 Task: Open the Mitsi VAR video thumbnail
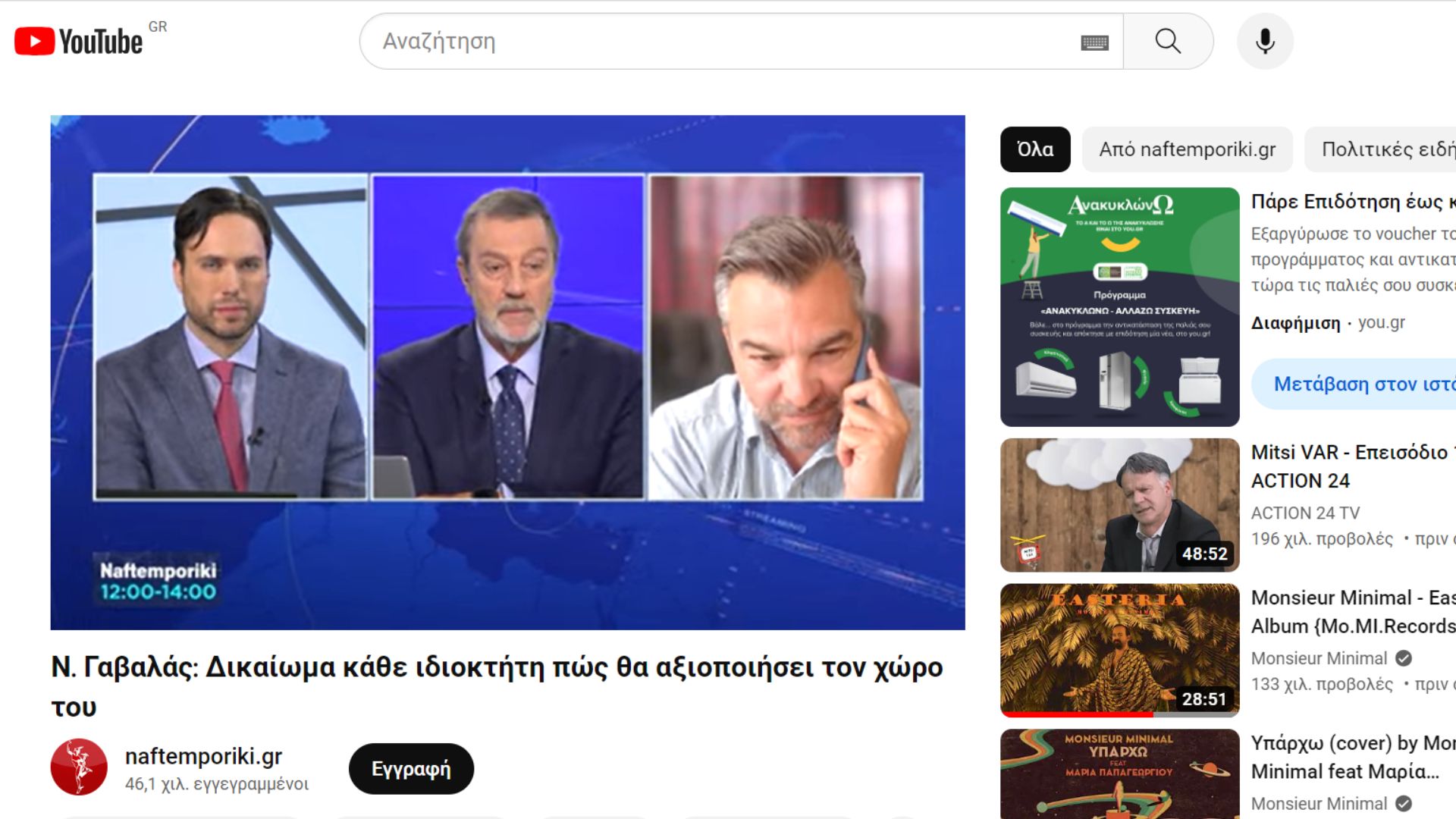[1119, 505]
